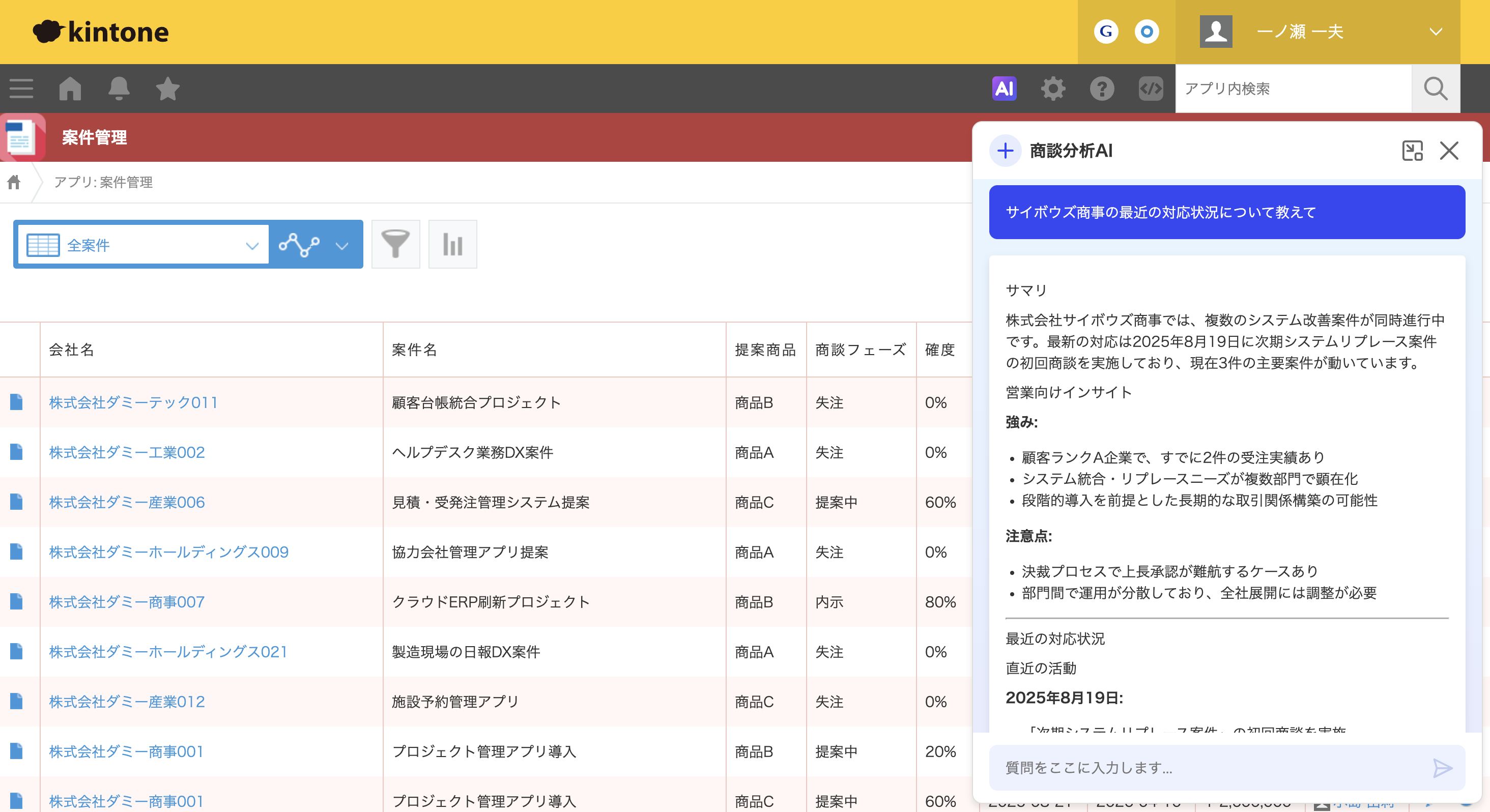Open the bar chart aggregate icon

[x=452, y=244]
